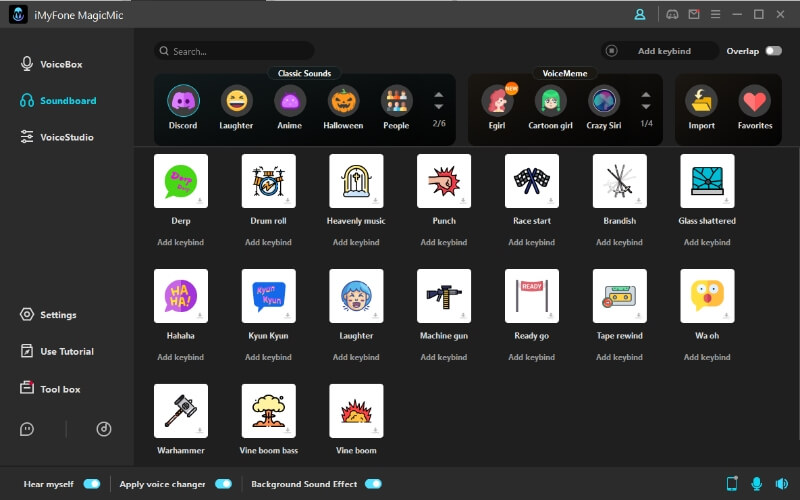Go to next Classic Sounds page

[439, 107]
